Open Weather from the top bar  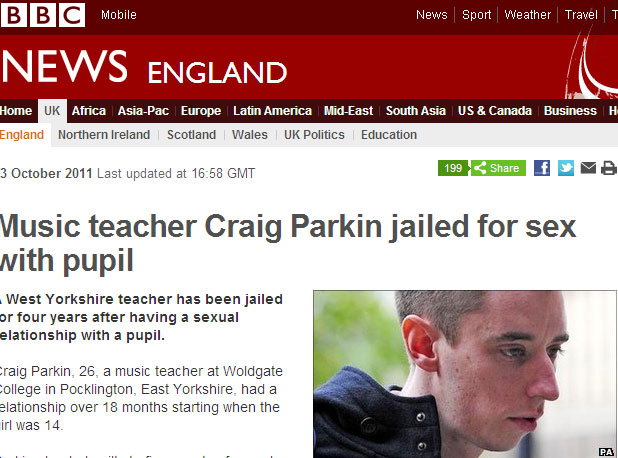pyautogui.click(x=527, y=15)
